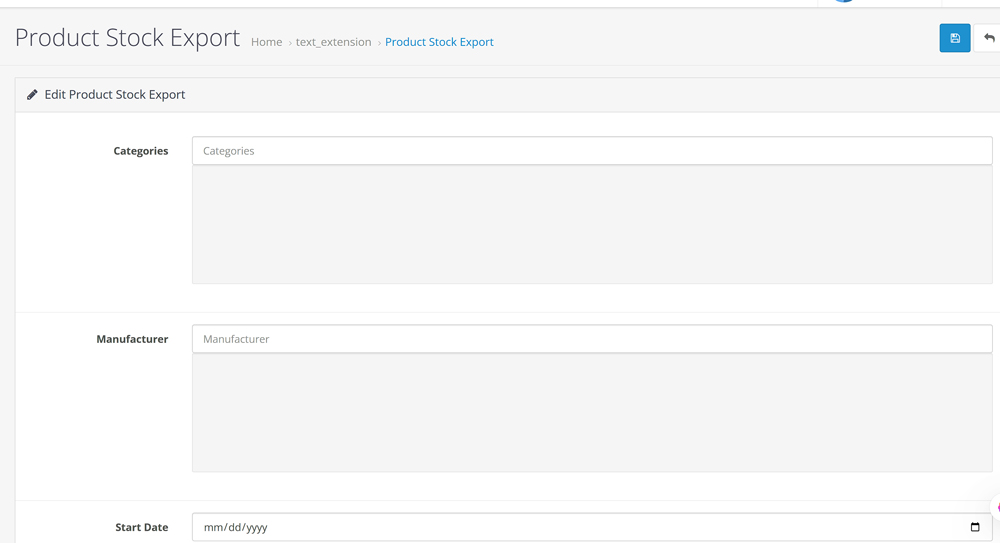1000x543 pixels.
Task: Click the pencil icon beside Edit Product Stock Export
Action: coord(32,95)
